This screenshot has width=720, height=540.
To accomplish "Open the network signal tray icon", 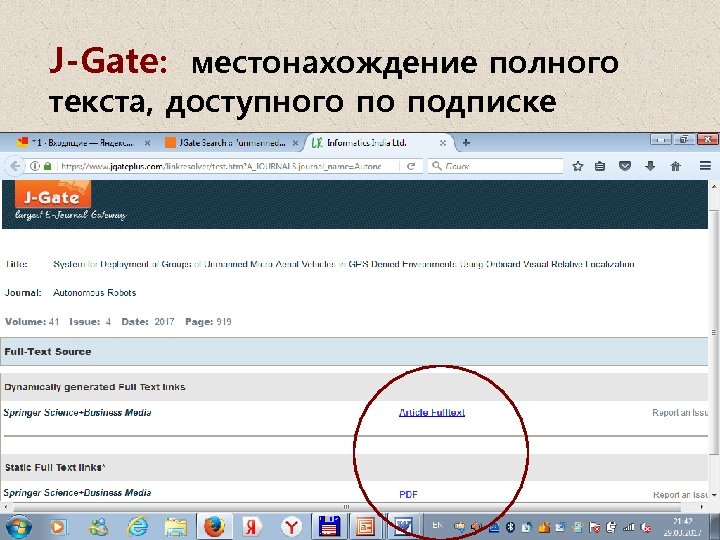I will tap(629, 527).
